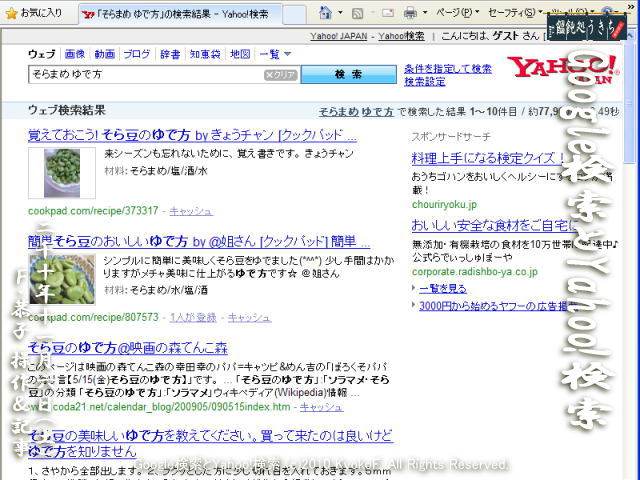This screenshot has height=480, width=640.
Task: Open result 覚えておこう! そら豆のゆで方
Action: click(x=192, y=135)
